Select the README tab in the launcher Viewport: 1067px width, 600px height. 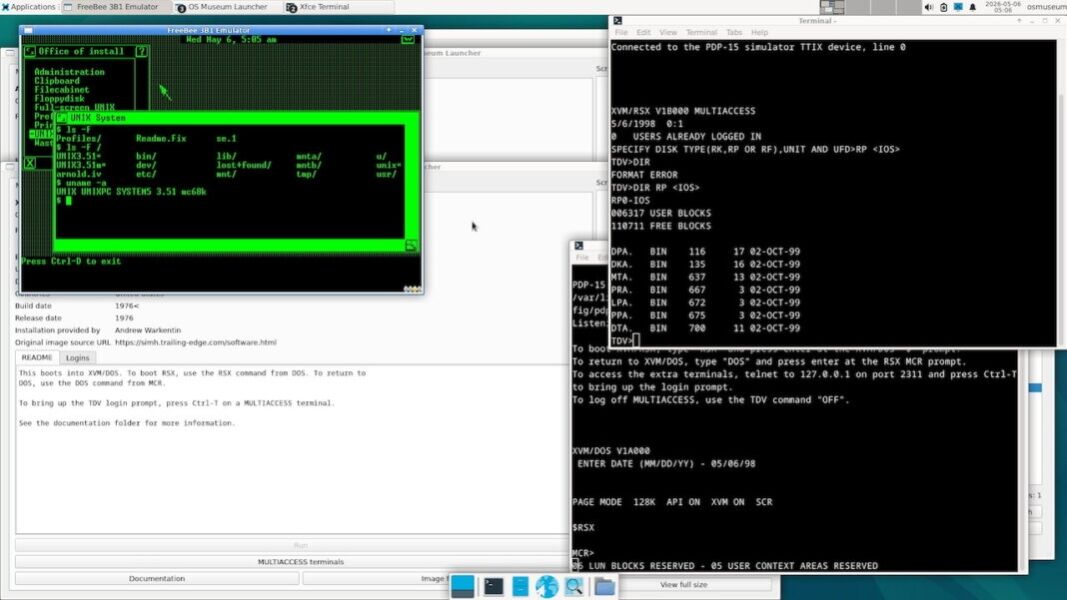(37, 358)
